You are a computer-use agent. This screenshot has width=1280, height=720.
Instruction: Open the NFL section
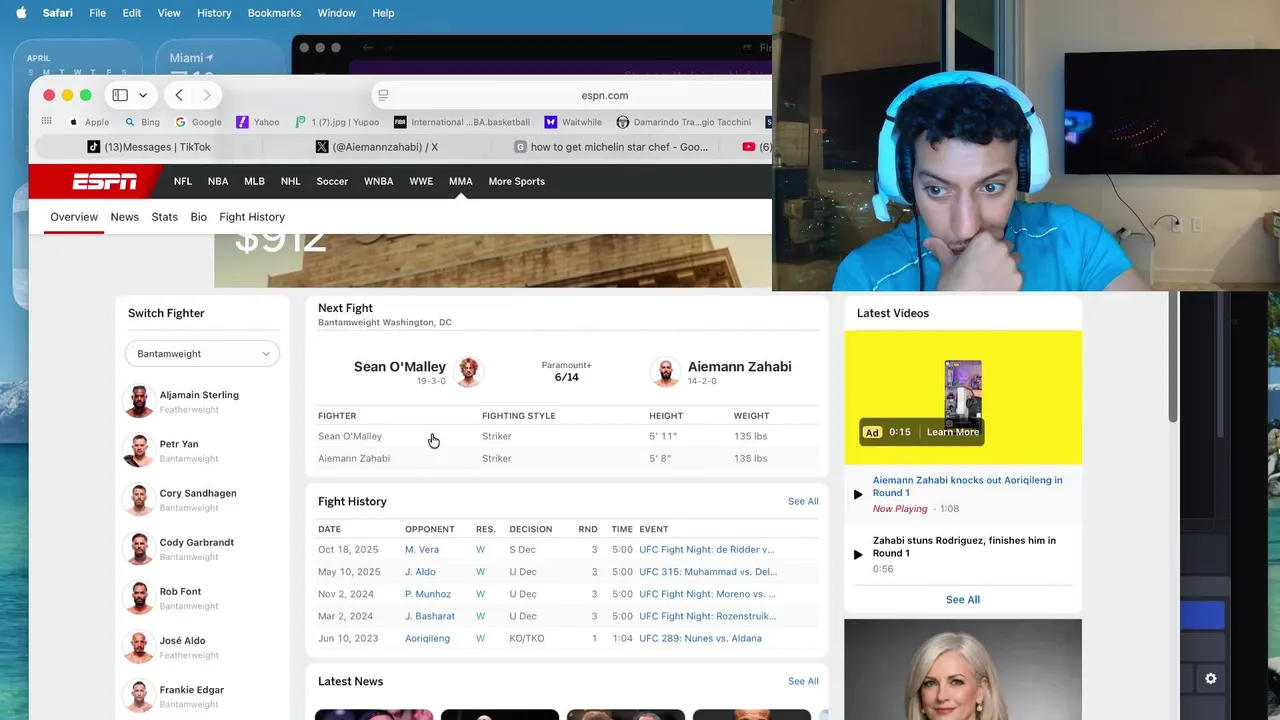[x=183, y=181]
